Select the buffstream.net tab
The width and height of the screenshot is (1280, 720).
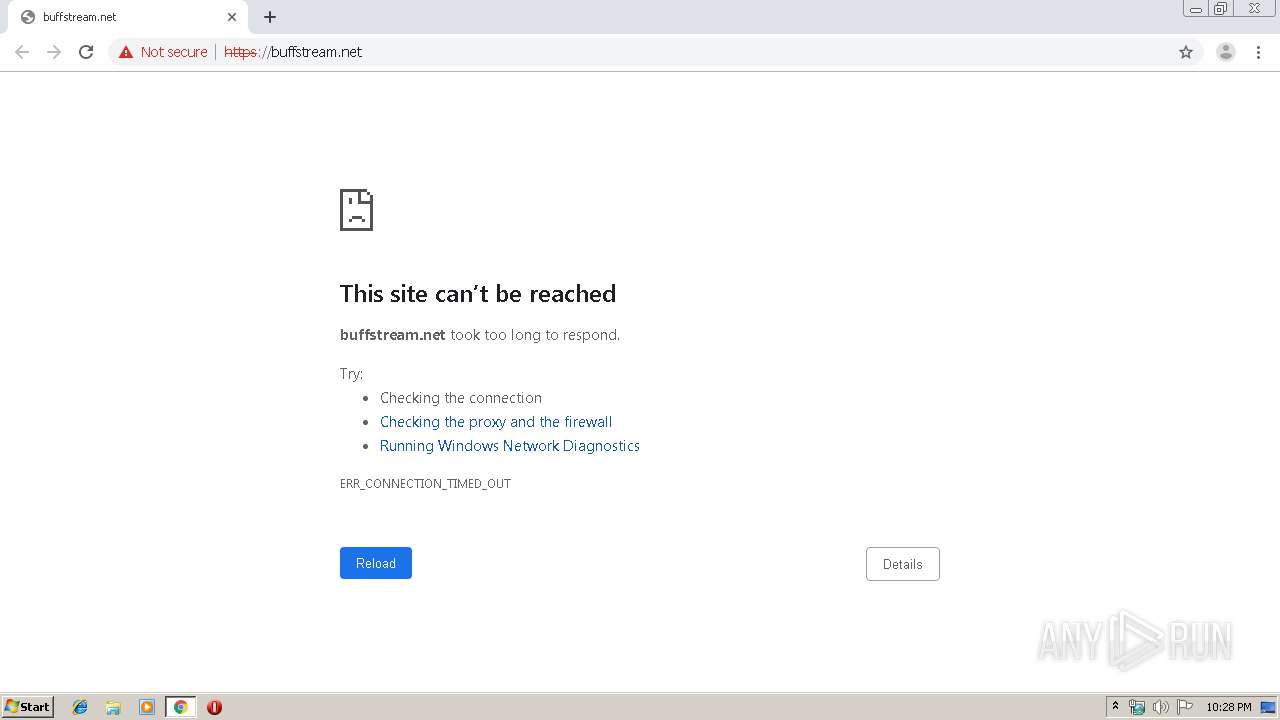pyautogui.click(x=127, y=17)
